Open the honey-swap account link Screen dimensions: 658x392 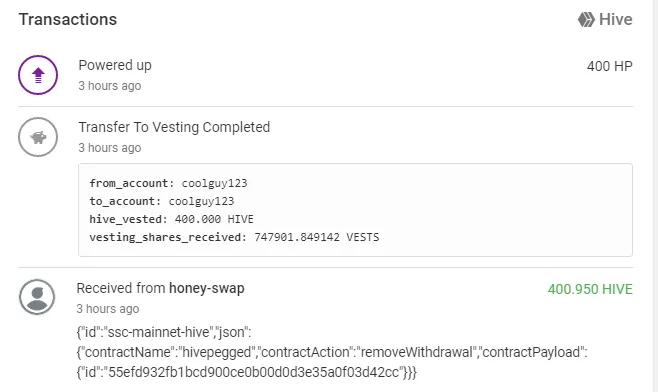[x=206, y=288]
